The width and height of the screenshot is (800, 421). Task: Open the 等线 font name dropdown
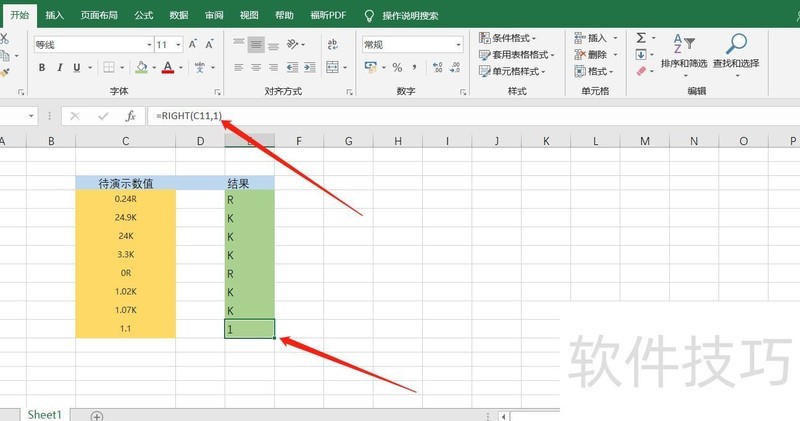[x=149, y=45]
